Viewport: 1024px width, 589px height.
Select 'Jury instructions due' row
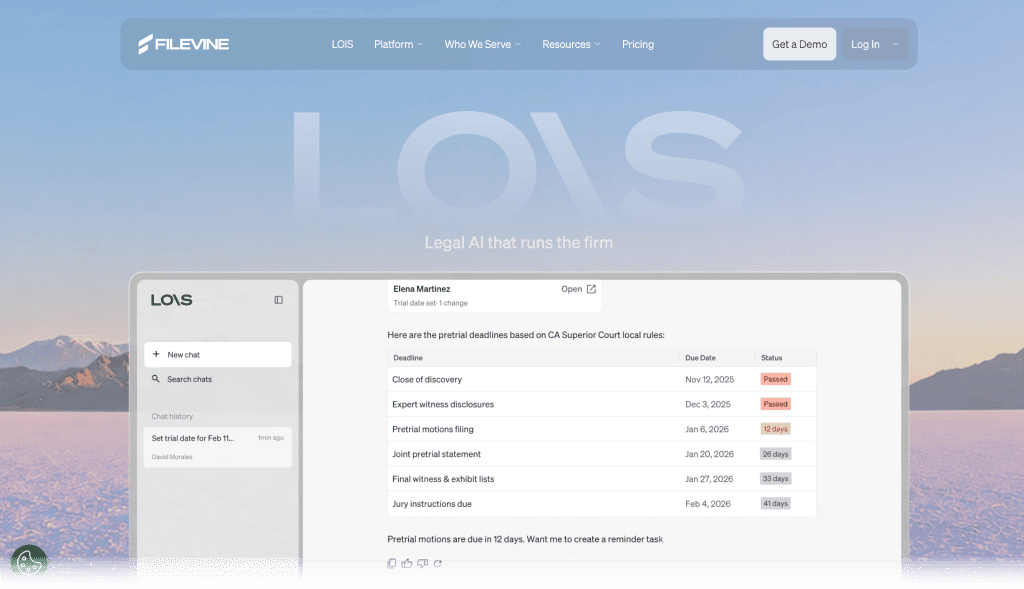(601, 503)
